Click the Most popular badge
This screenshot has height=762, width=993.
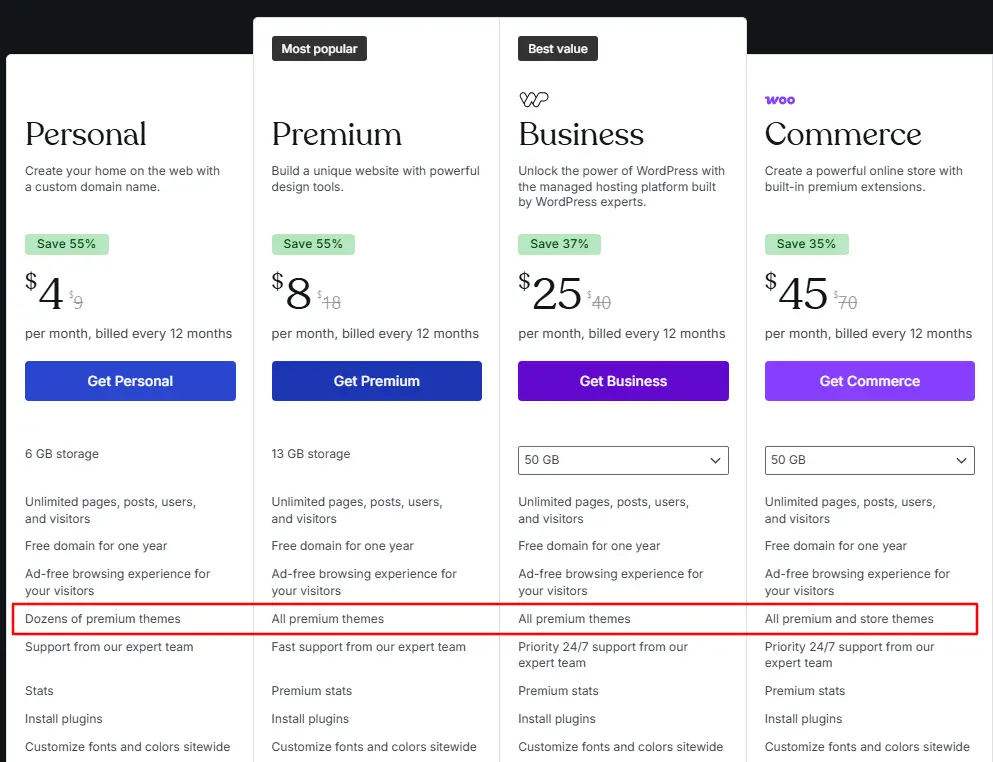click(x=319, y=48)
